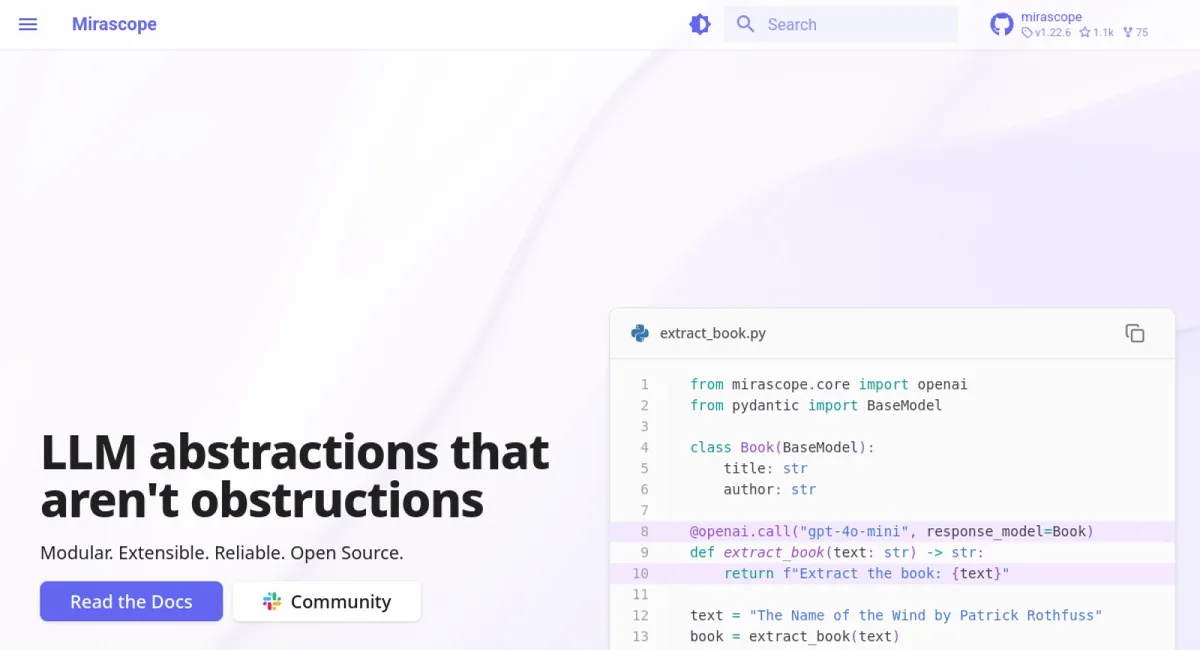Toggle the light/dark color theme

700,24
